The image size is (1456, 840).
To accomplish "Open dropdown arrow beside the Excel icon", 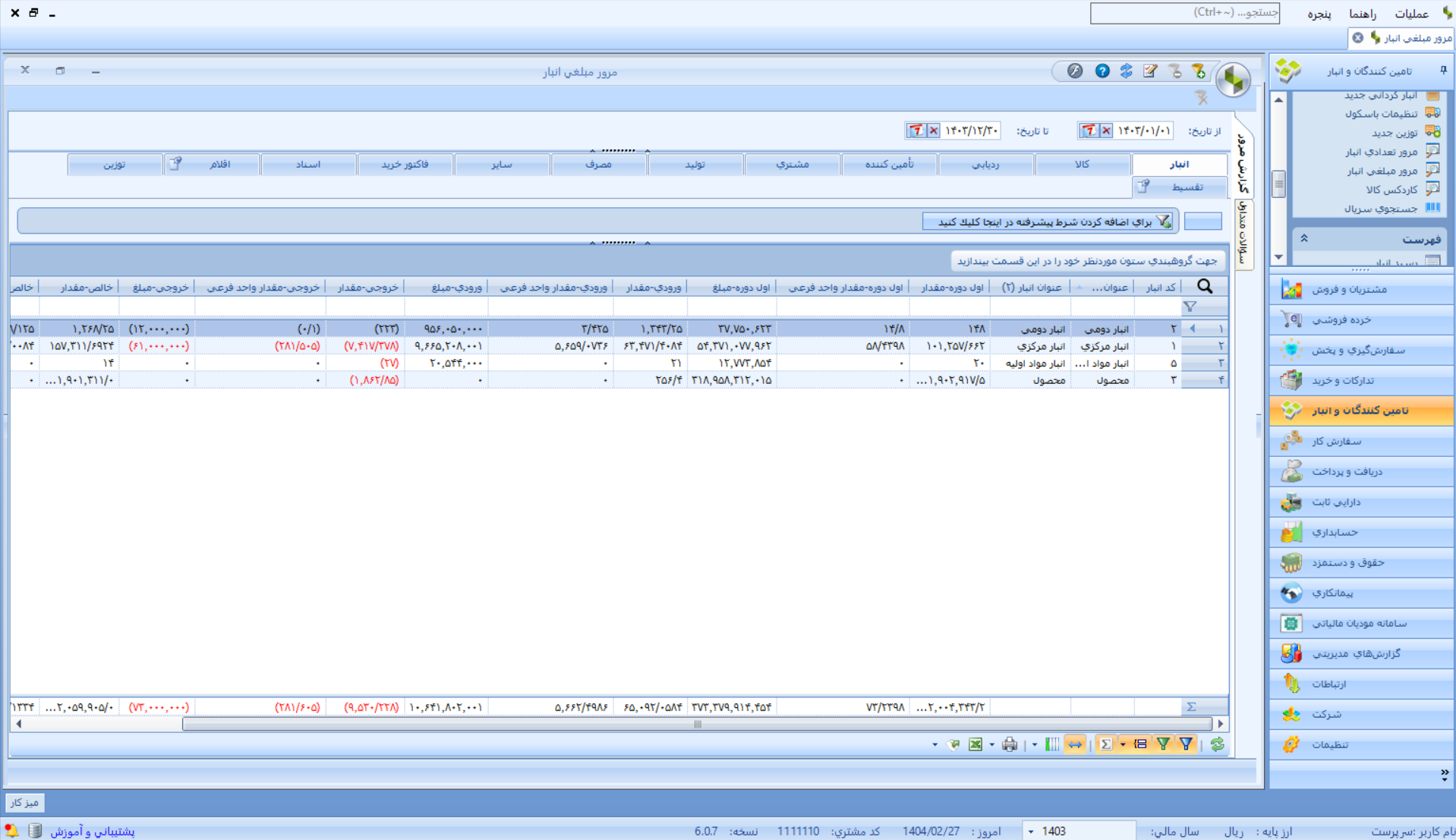I will point(991,745).
